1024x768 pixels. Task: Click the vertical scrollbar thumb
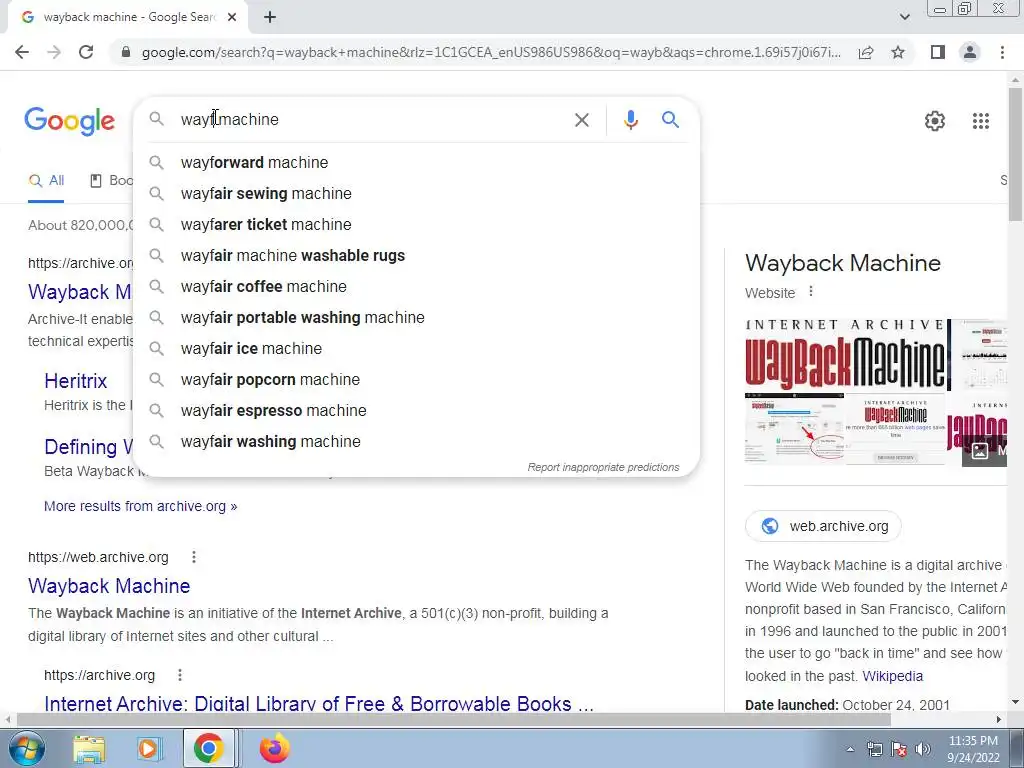(x=1015, y=153)
